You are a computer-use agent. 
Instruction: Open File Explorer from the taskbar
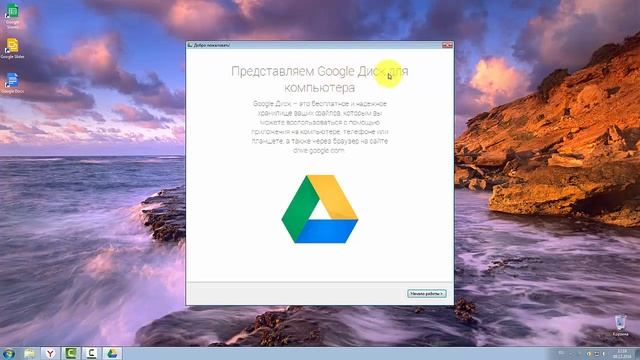(x=29, y=353)
